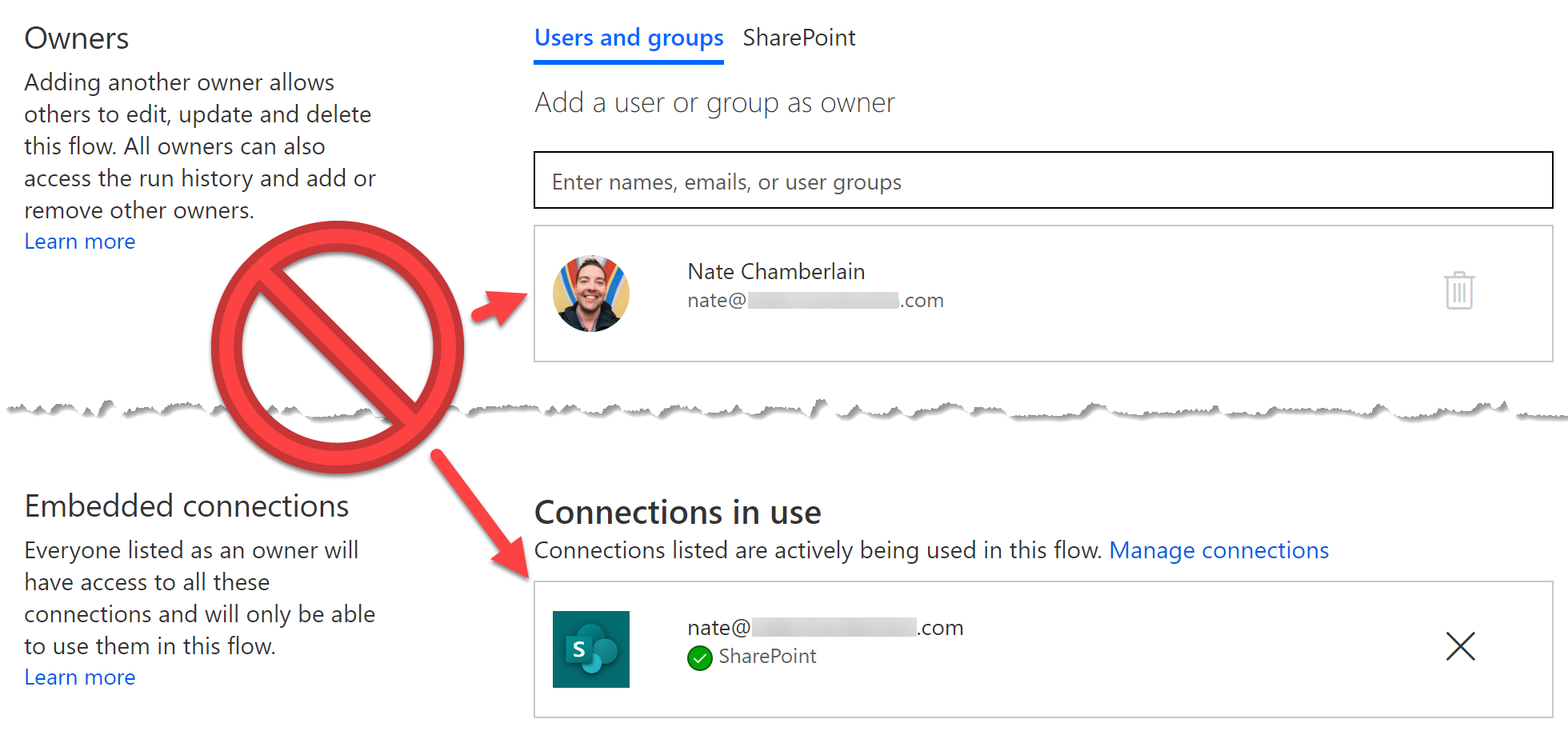Switch to the SharePoint tab
This screenshot has width=1568, height=735.
798,38
